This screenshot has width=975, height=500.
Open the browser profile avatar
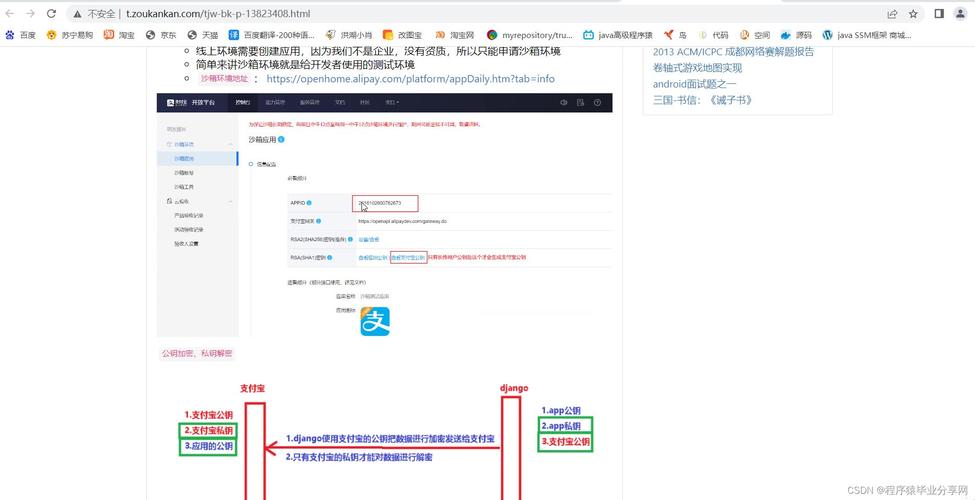pos(961,14)
